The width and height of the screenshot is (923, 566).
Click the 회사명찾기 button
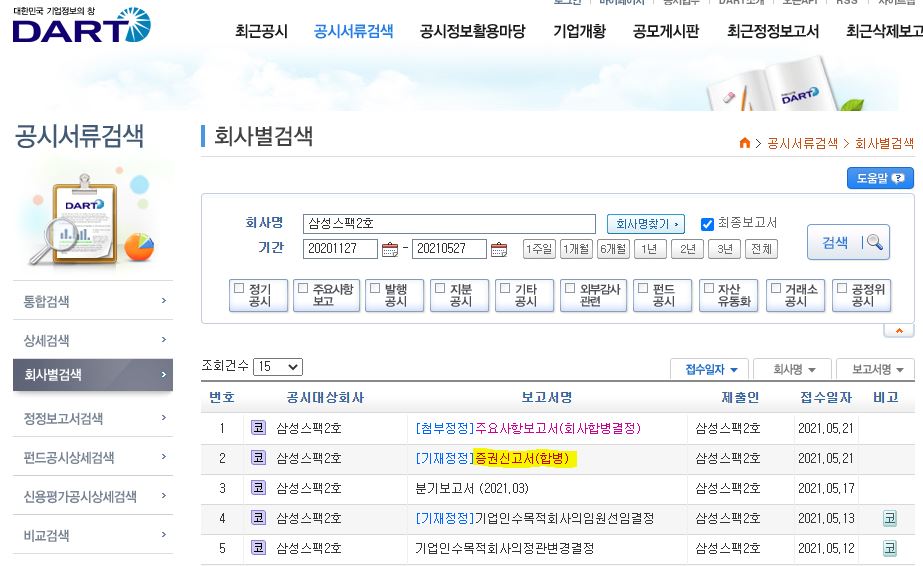click(646, 224)
